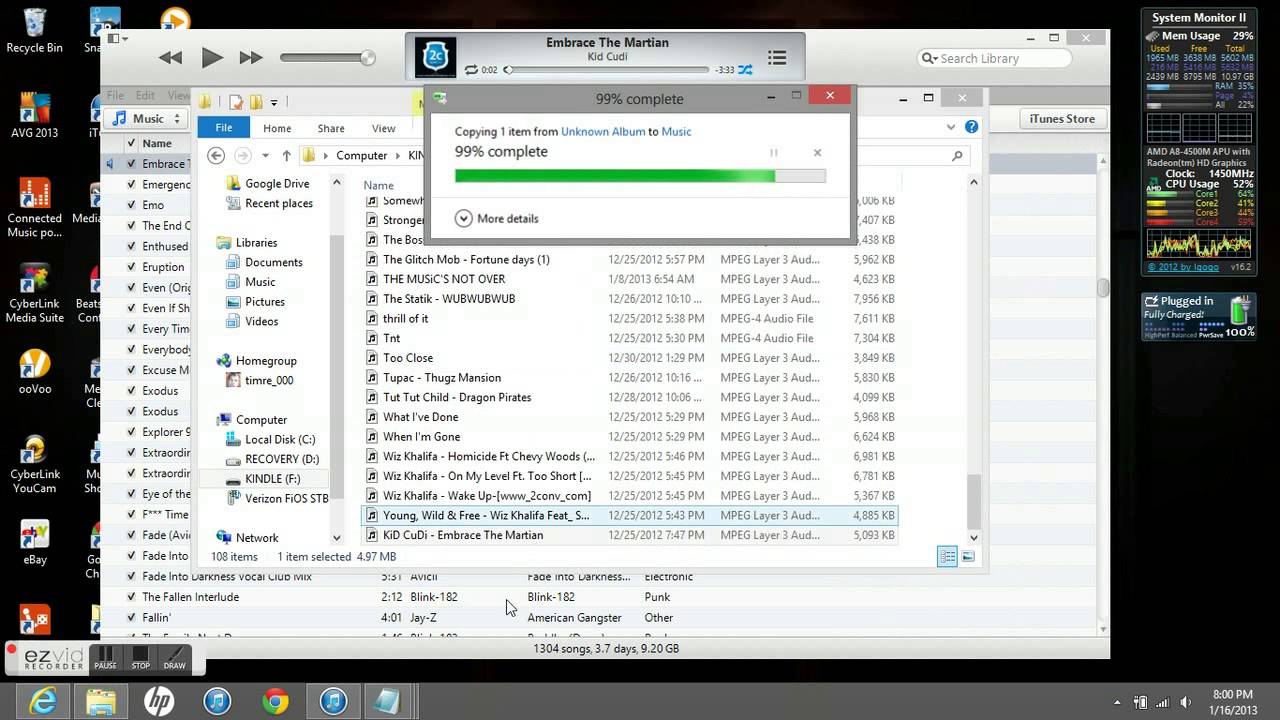The image size is (1280, 720).
Task: Open the Recycle Bin desktop icon
Action: 34,31
